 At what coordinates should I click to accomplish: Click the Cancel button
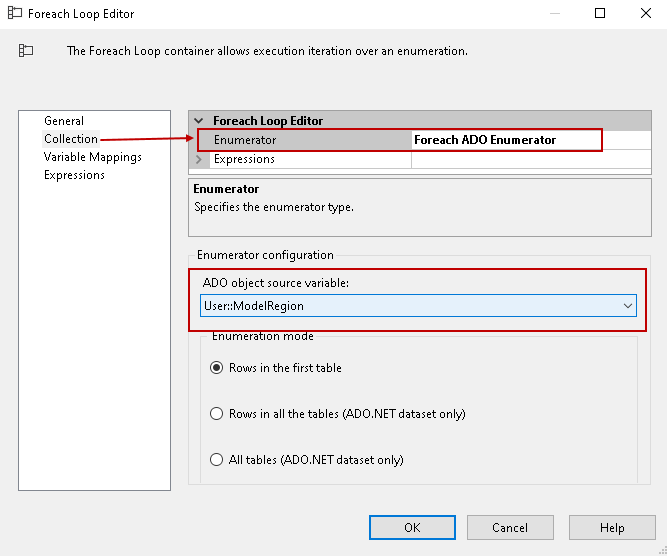coord(510,527)
